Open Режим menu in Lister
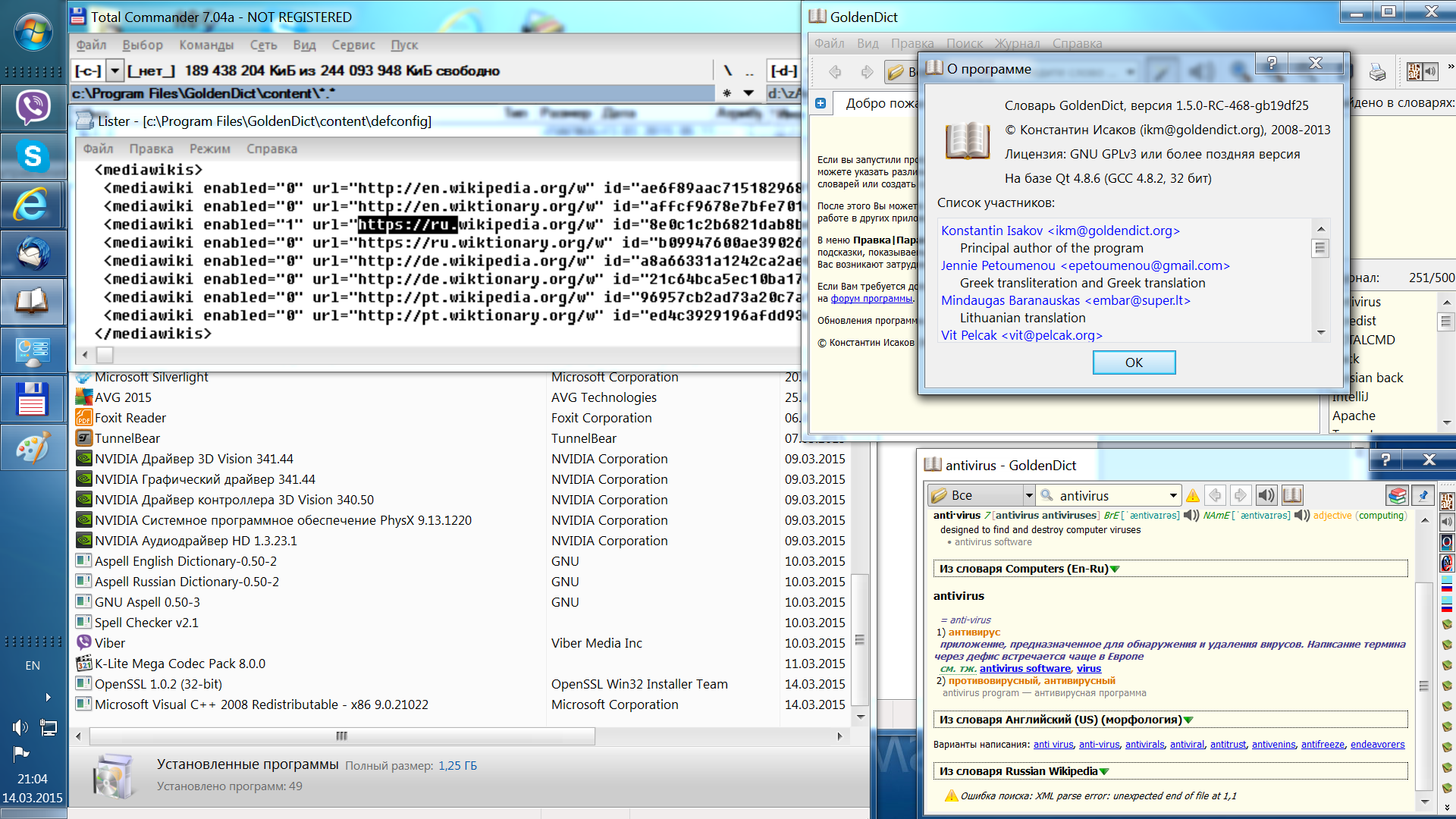This screenshot has width=1456, height=819. click(210, 149)
